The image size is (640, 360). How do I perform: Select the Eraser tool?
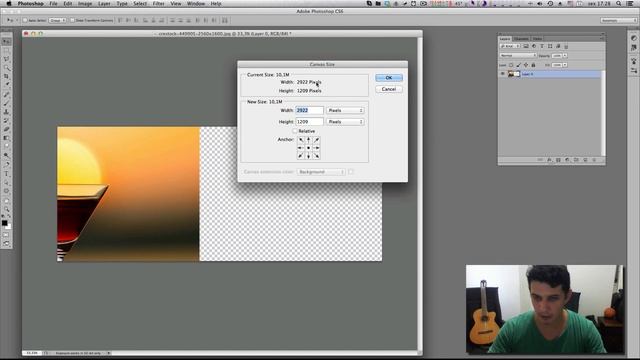(6, 129)
